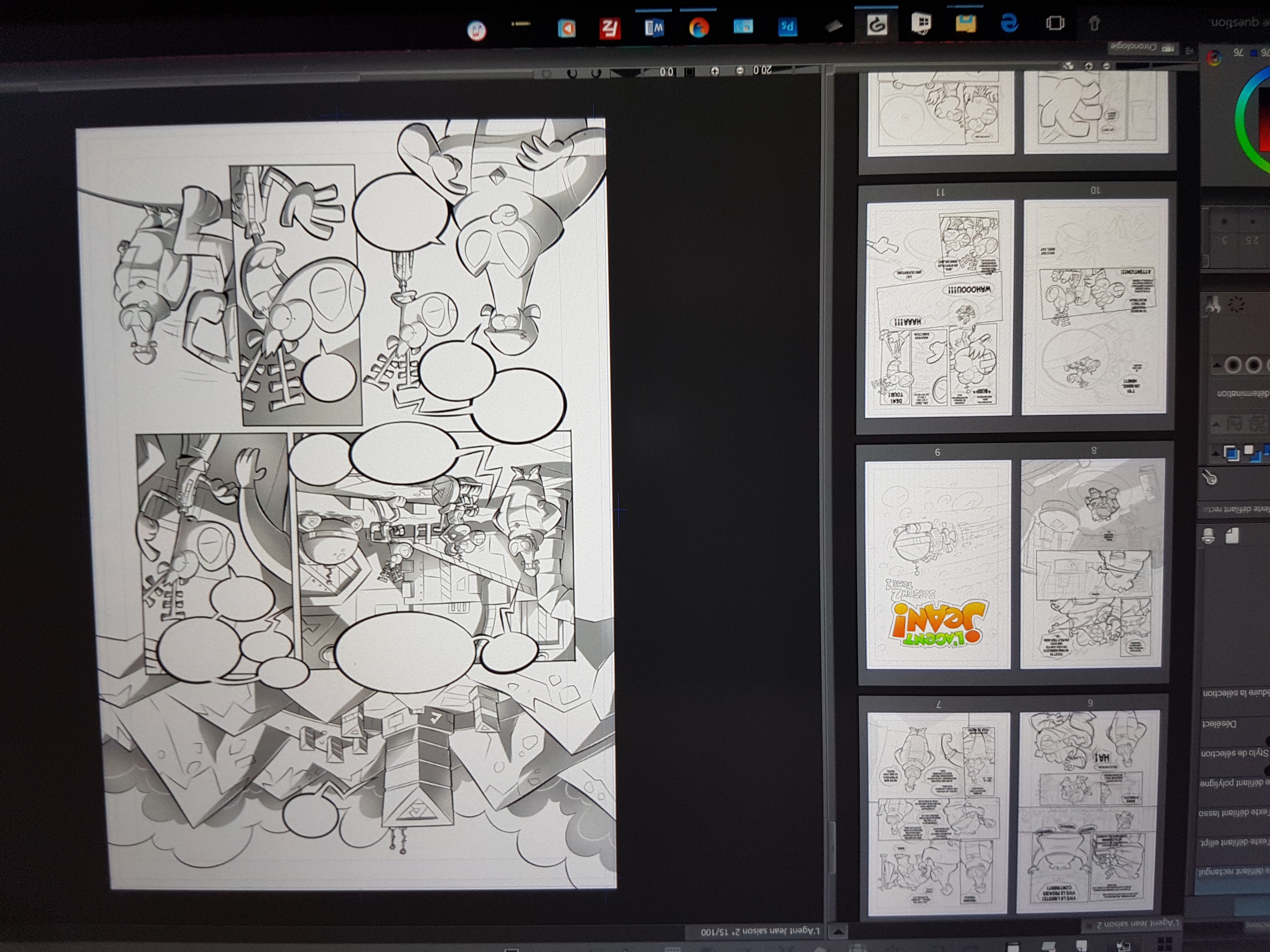Select the second circular ring option

tap(1254, 365)
